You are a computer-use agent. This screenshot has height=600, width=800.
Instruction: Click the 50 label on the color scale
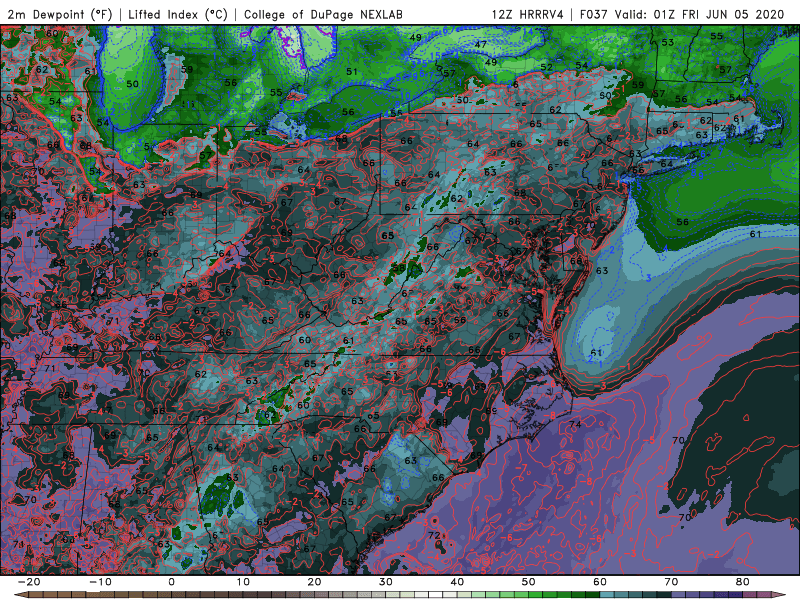click(529, 582)
